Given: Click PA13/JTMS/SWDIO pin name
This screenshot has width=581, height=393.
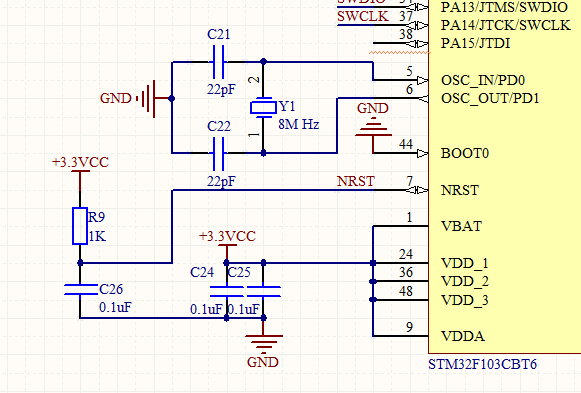Looking at the screenshot, I should coord(504,7).
